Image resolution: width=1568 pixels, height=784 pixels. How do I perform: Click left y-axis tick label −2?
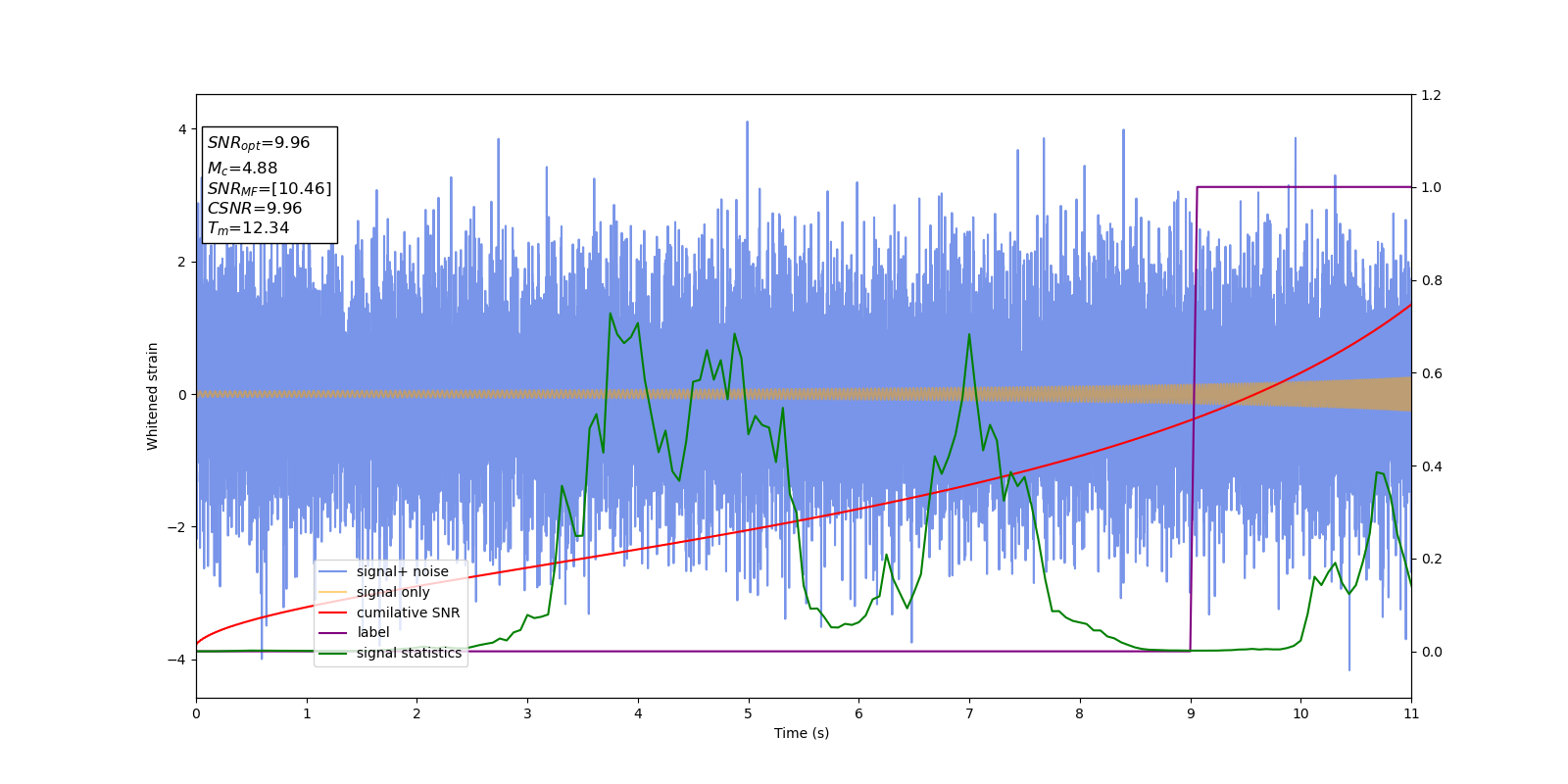[x=178, y=527]
